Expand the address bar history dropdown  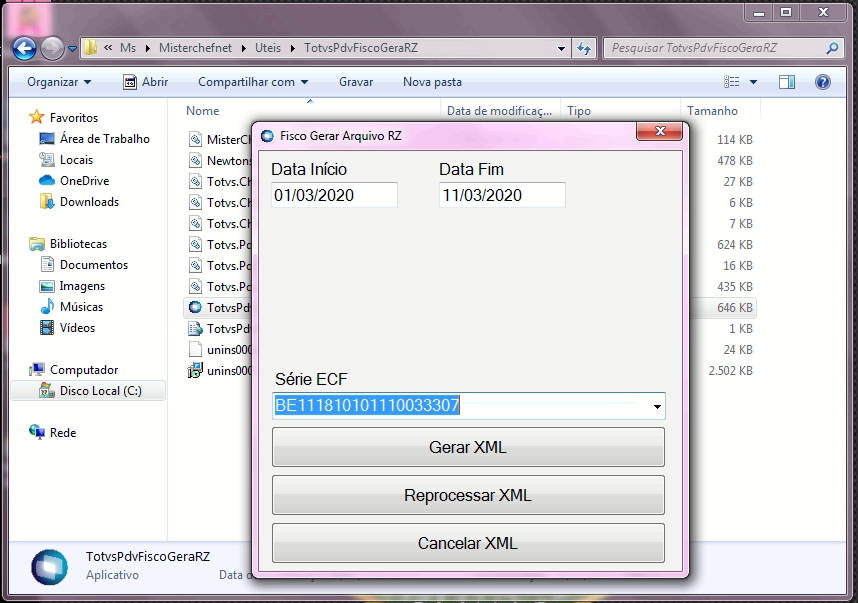[561, 48]
